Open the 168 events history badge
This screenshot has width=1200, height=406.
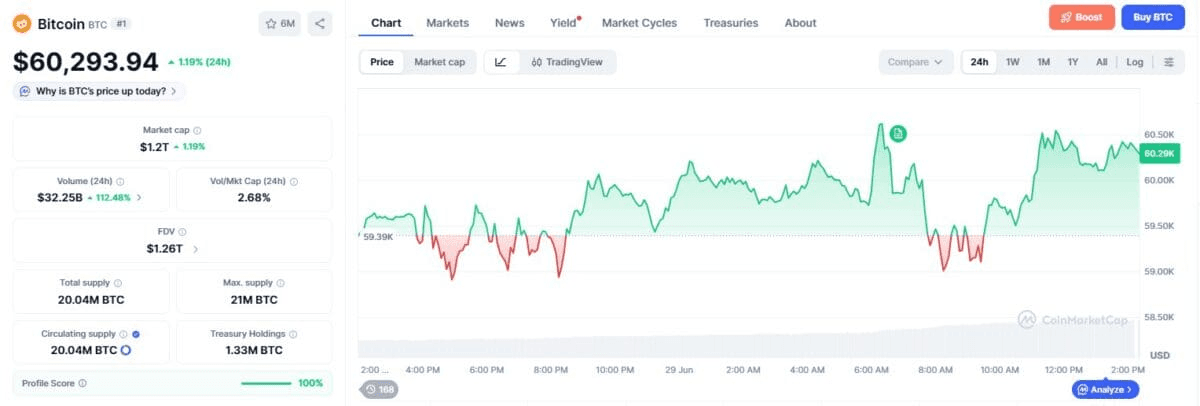(x=380, y=389)
